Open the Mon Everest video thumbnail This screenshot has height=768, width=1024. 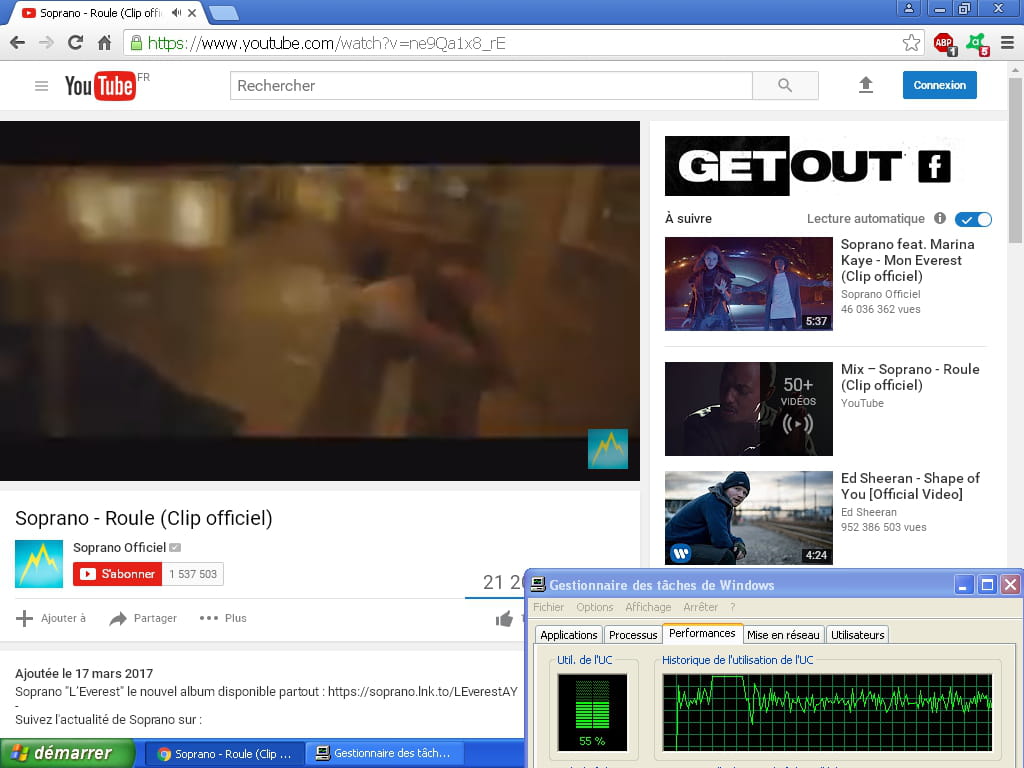[748, 283]
